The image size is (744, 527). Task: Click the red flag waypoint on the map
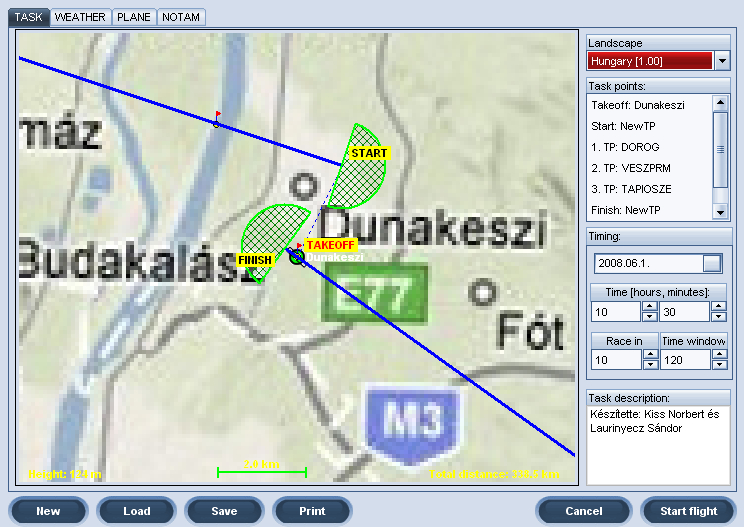click(216, 120)
